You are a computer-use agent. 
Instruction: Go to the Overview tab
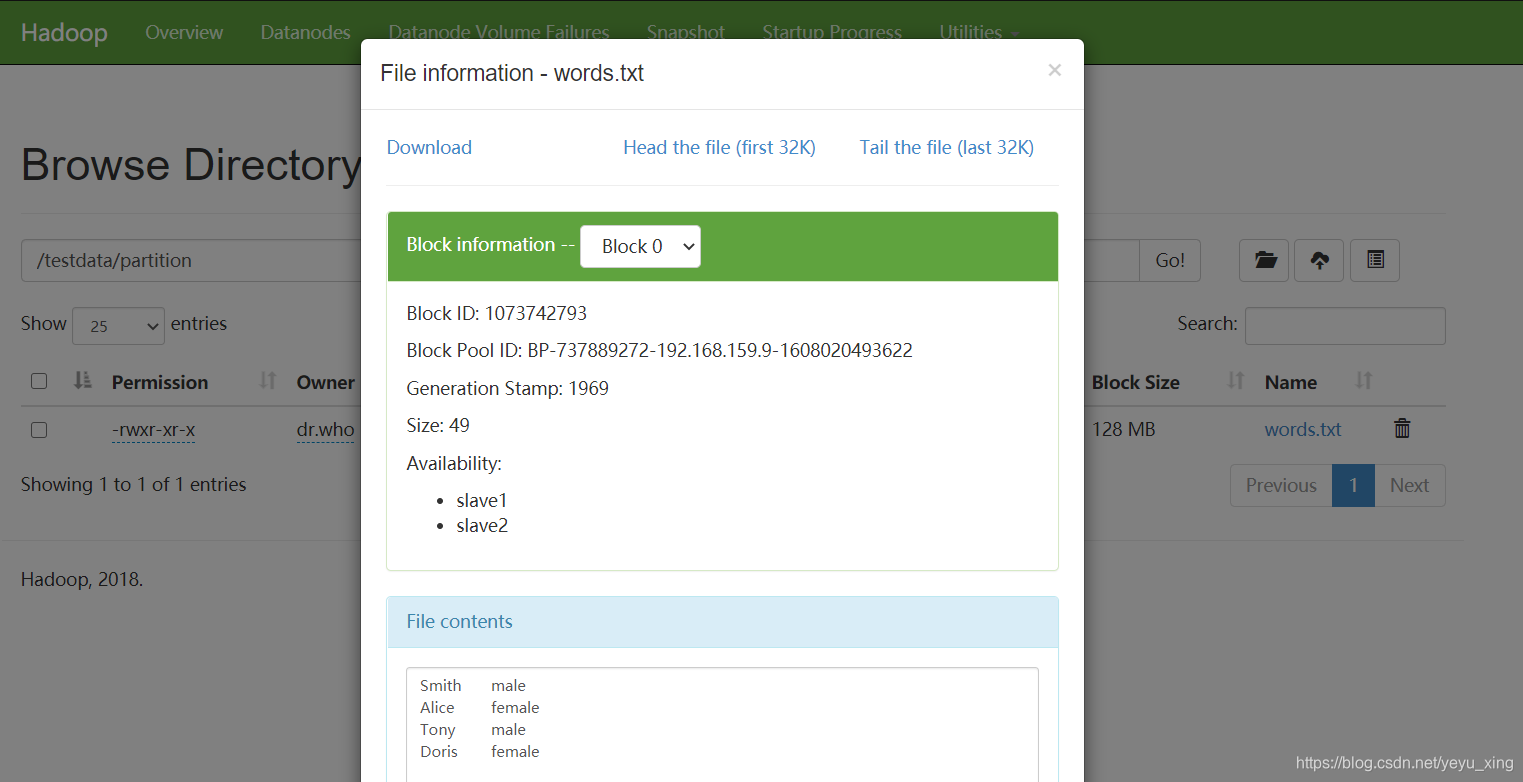[184, 32]
